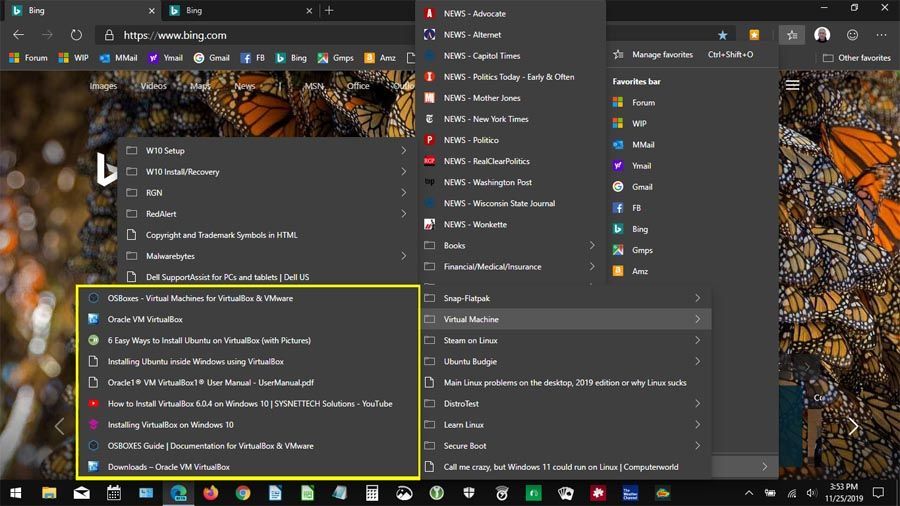Image resolution: width=900 pixels, height=506 pixels.
Task: Open Chrome from the taskbar
Action: (x=243, y=493)
